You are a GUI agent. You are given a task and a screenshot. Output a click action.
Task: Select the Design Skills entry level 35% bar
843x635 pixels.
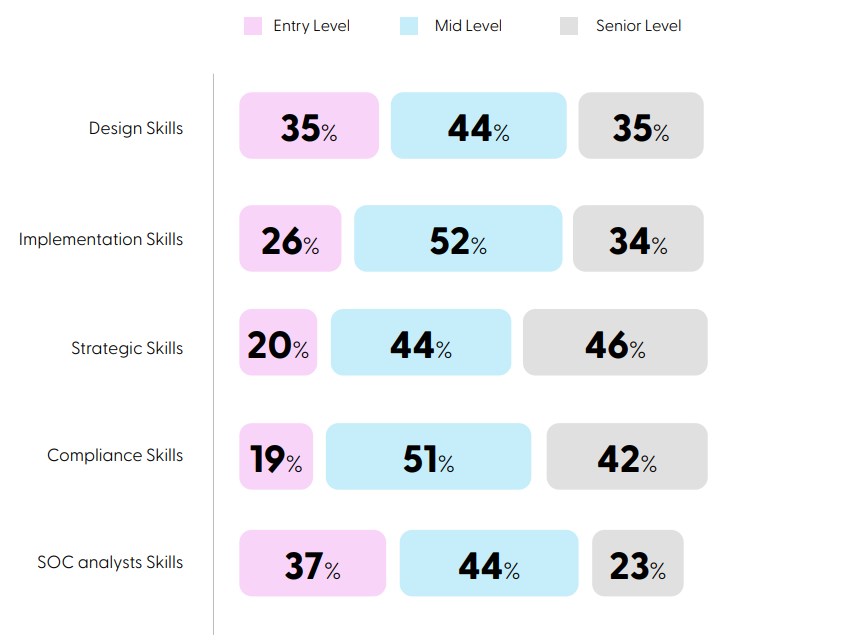[x=309, y=126]
